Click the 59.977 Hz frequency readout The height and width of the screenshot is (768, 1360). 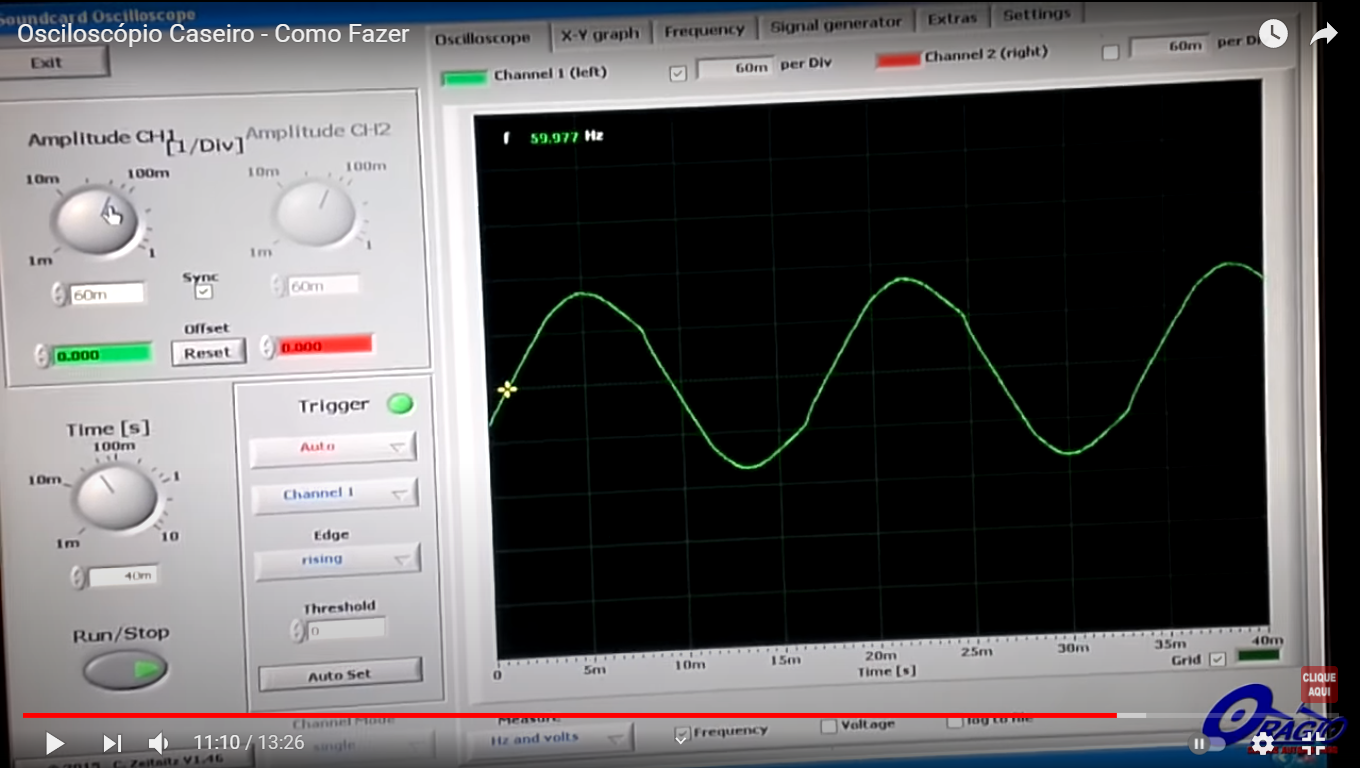(x=566, y=137)
